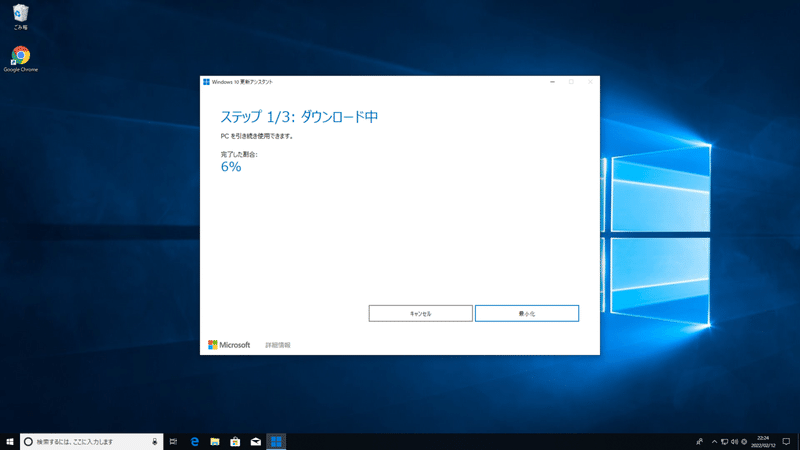Click the taskbar search box
This screenshot has width=800, height=450.
click(x=92, y=441)
